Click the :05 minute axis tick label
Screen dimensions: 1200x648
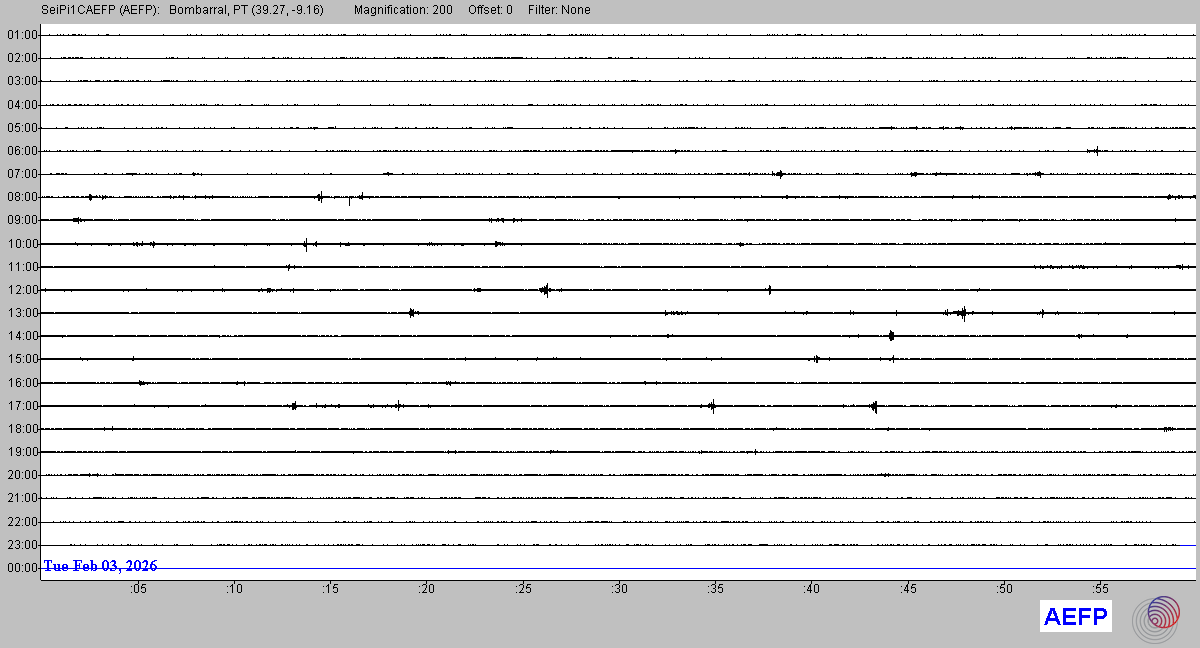(138, 589)
